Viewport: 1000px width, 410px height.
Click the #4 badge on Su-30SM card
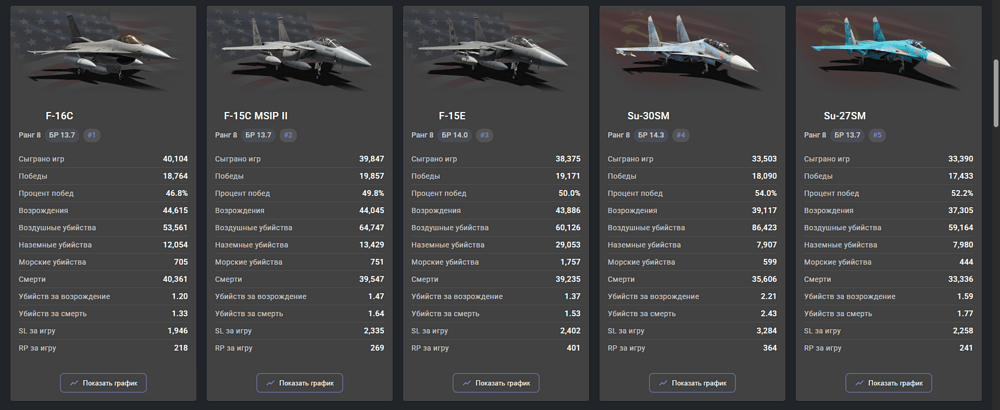click(680, 135)
